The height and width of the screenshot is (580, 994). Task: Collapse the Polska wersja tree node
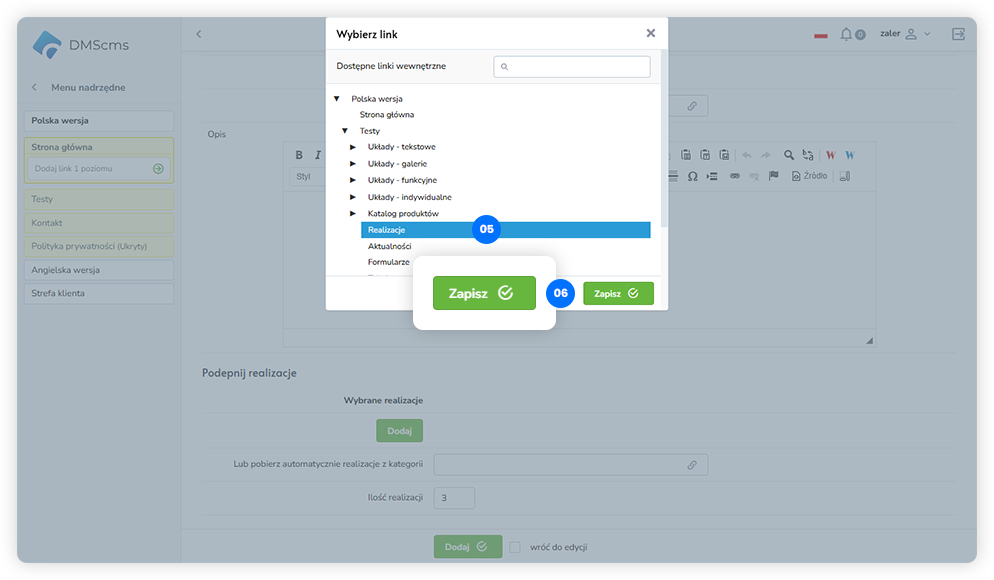coord(337,99)
